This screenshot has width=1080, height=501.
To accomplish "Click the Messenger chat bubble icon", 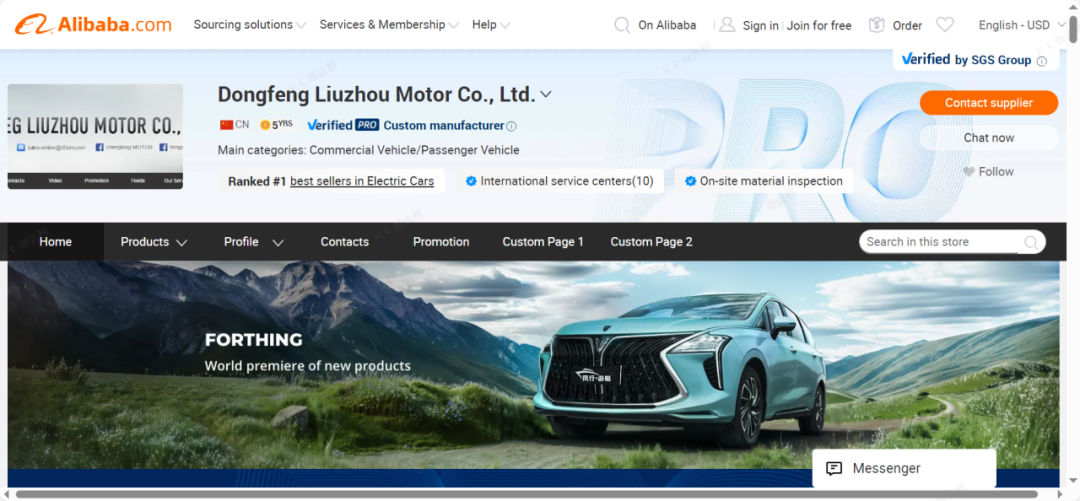I will [833, 469].
